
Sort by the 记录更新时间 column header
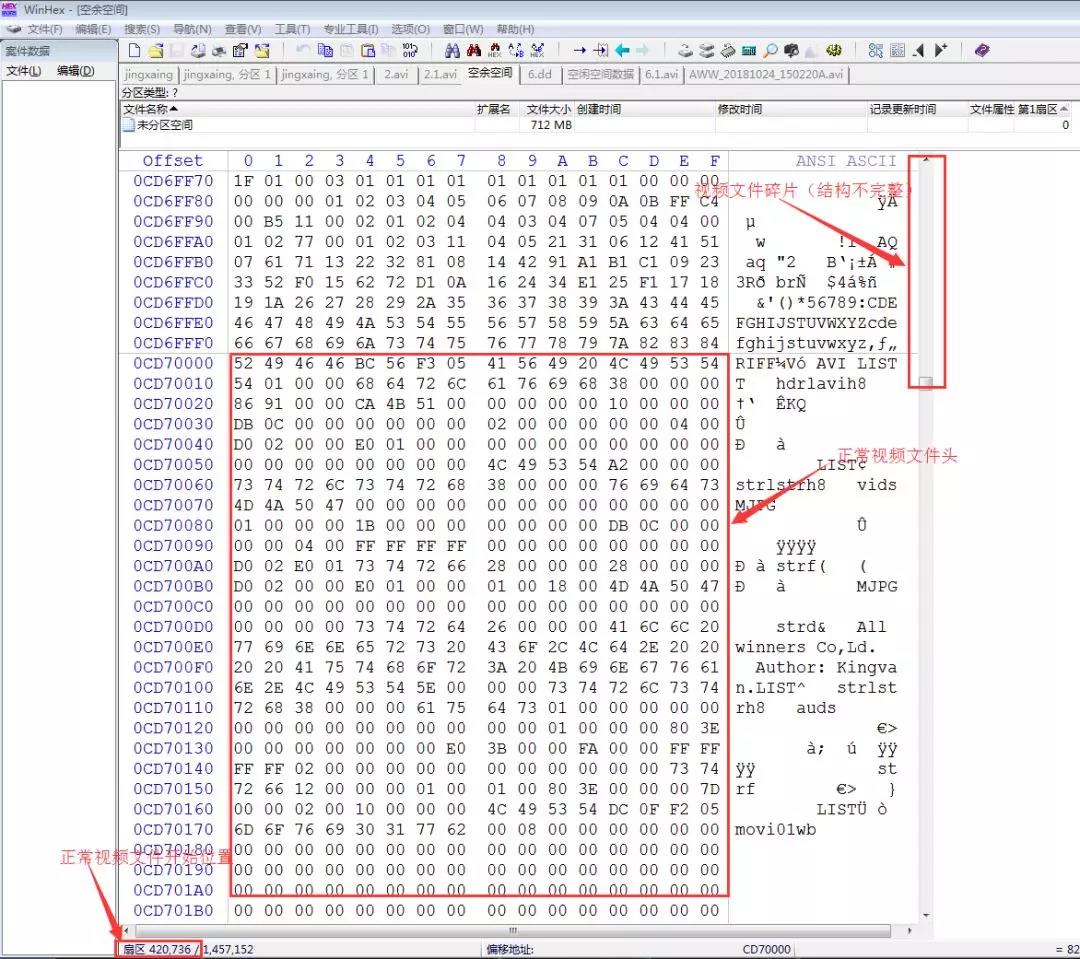tap(917, 109)
